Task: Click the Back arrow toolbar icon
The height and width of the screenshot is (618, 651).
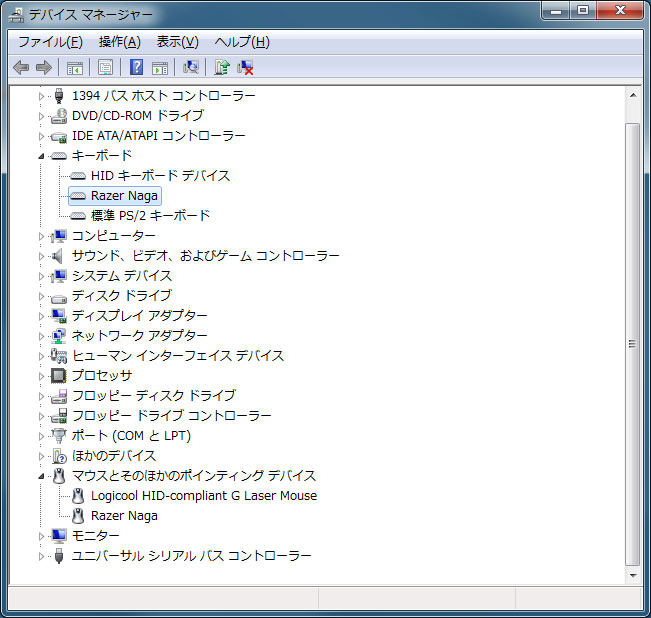Action: [21, 67]
